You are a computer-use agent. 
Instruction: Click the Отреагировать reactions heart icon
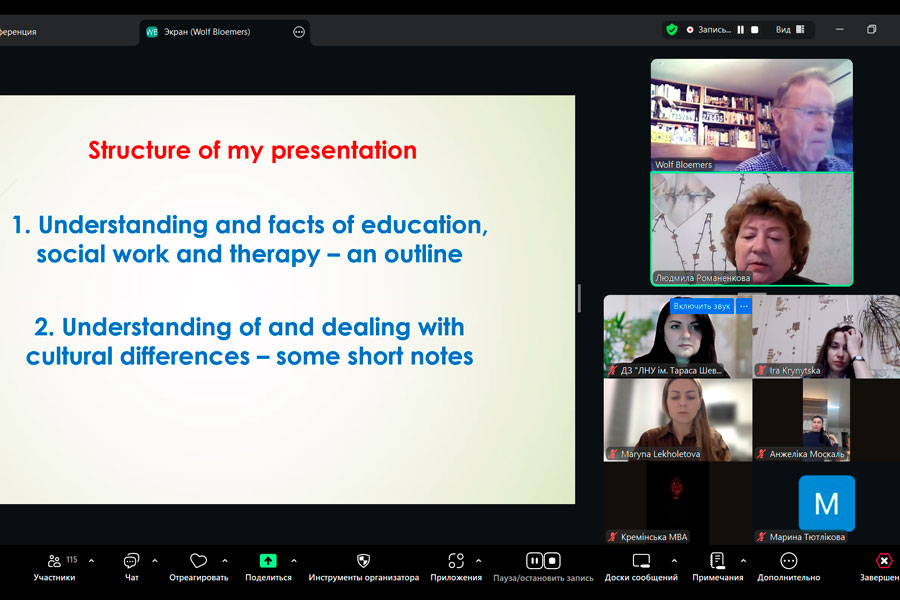(198, 562)
